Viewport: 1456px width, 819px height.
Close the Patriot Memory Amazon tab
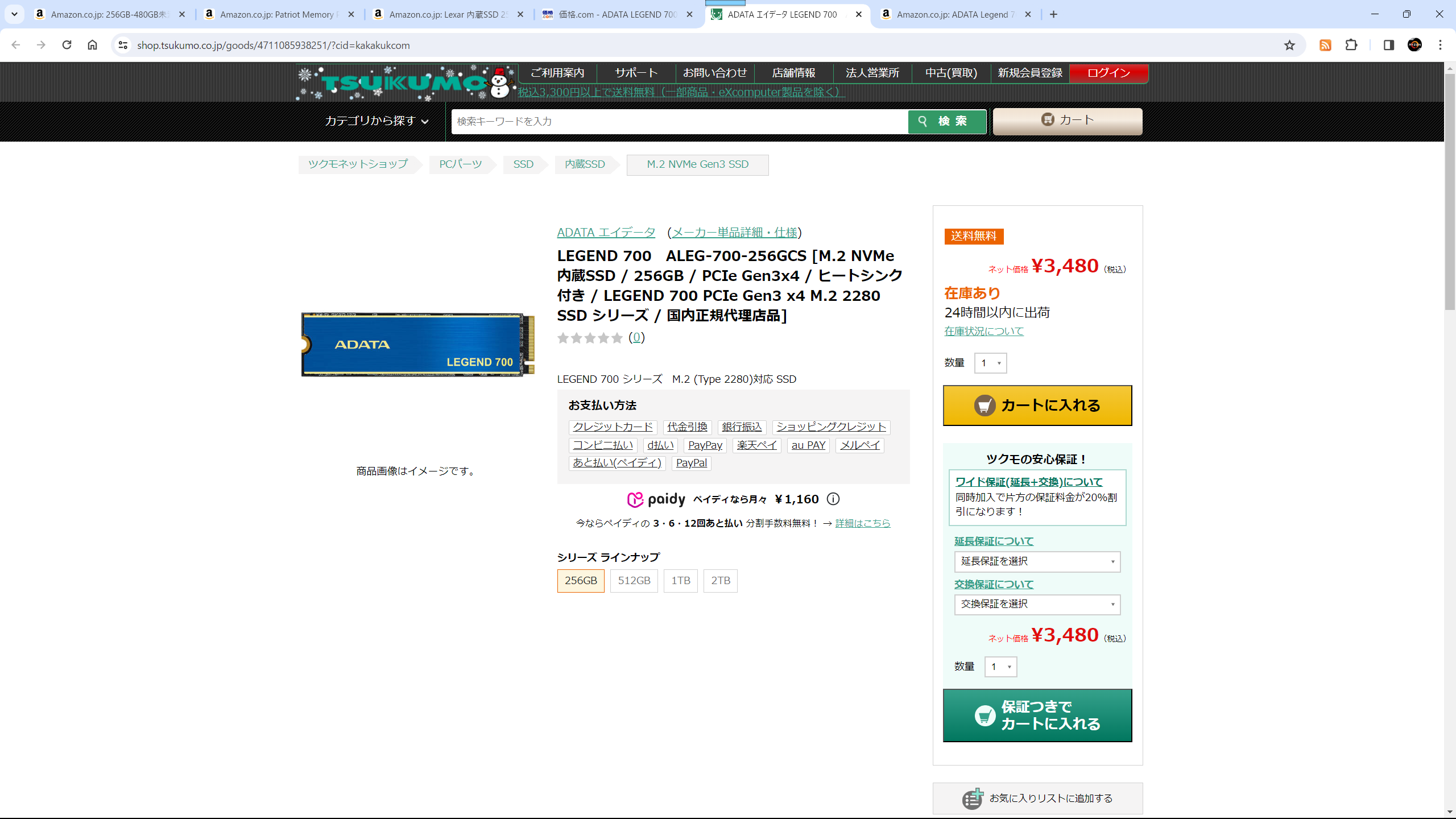click(x=351, y=14)
